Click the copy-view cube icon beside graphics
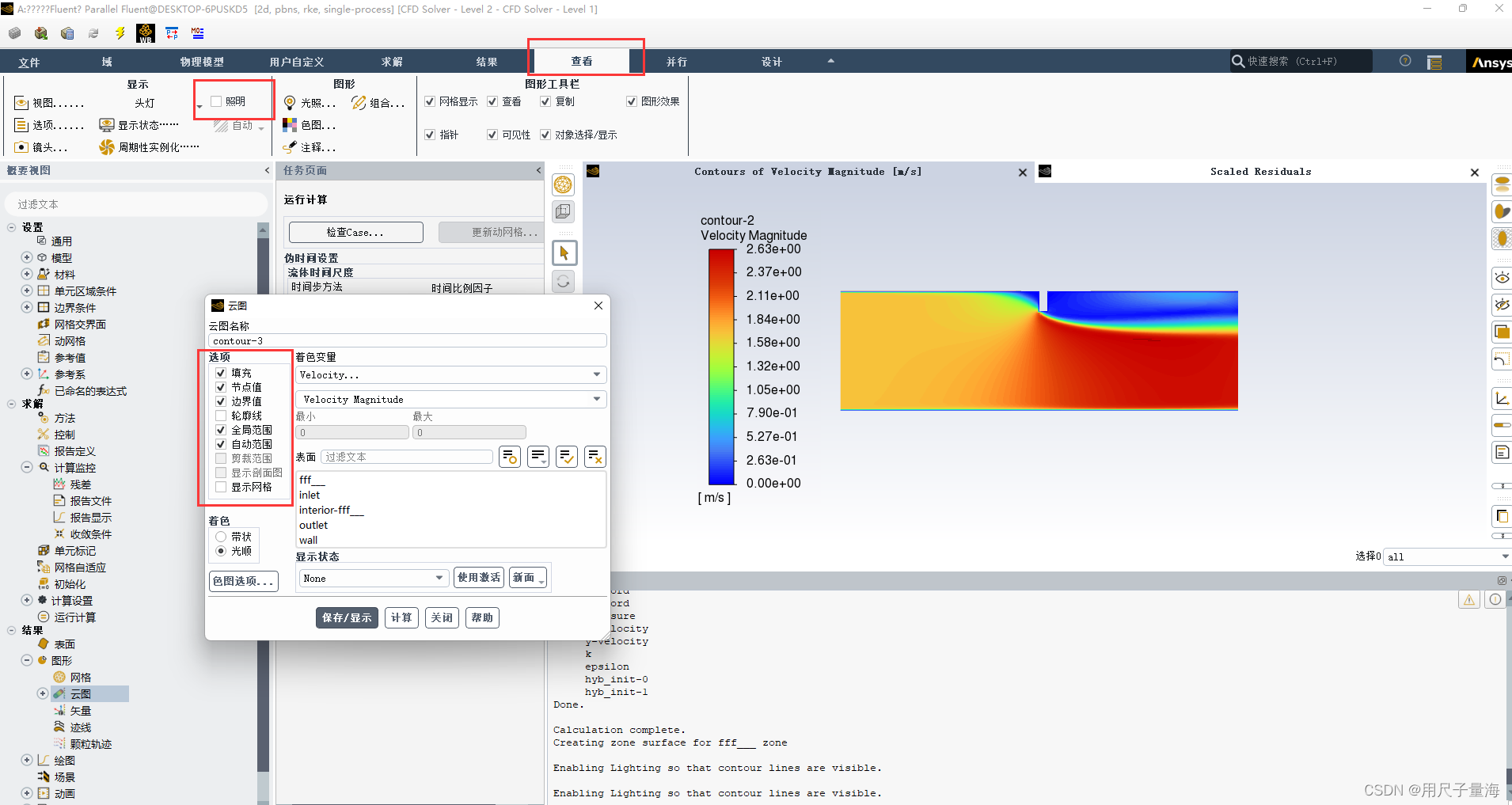Viewport: 1512px width, 805px height. 563,211
